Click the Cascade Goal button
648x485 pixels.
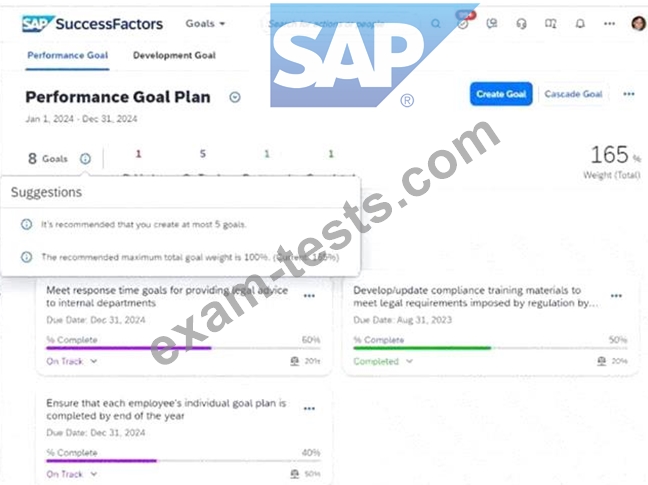coord(573,94)
